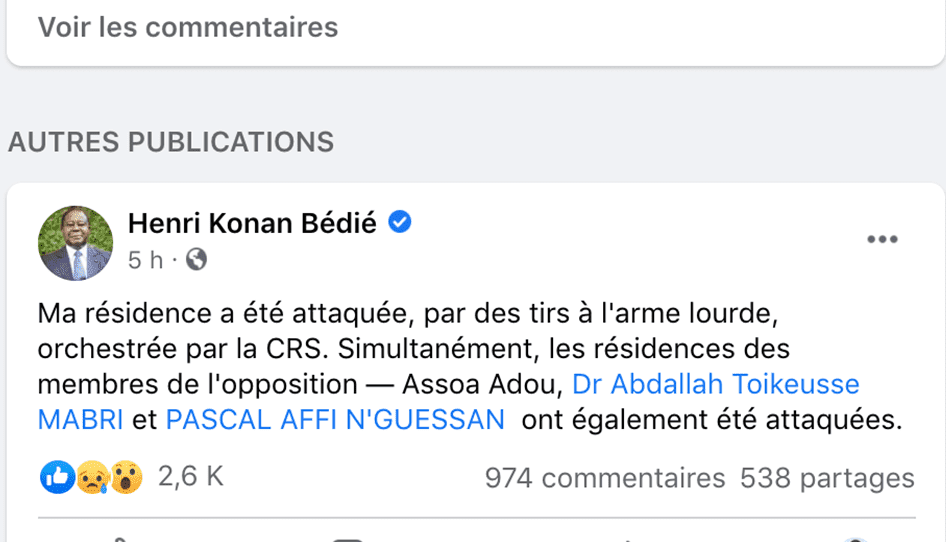Click the blue thumbs-up Like reaction icon
Screen dimensions: 946x542
[x=58, y=478]
